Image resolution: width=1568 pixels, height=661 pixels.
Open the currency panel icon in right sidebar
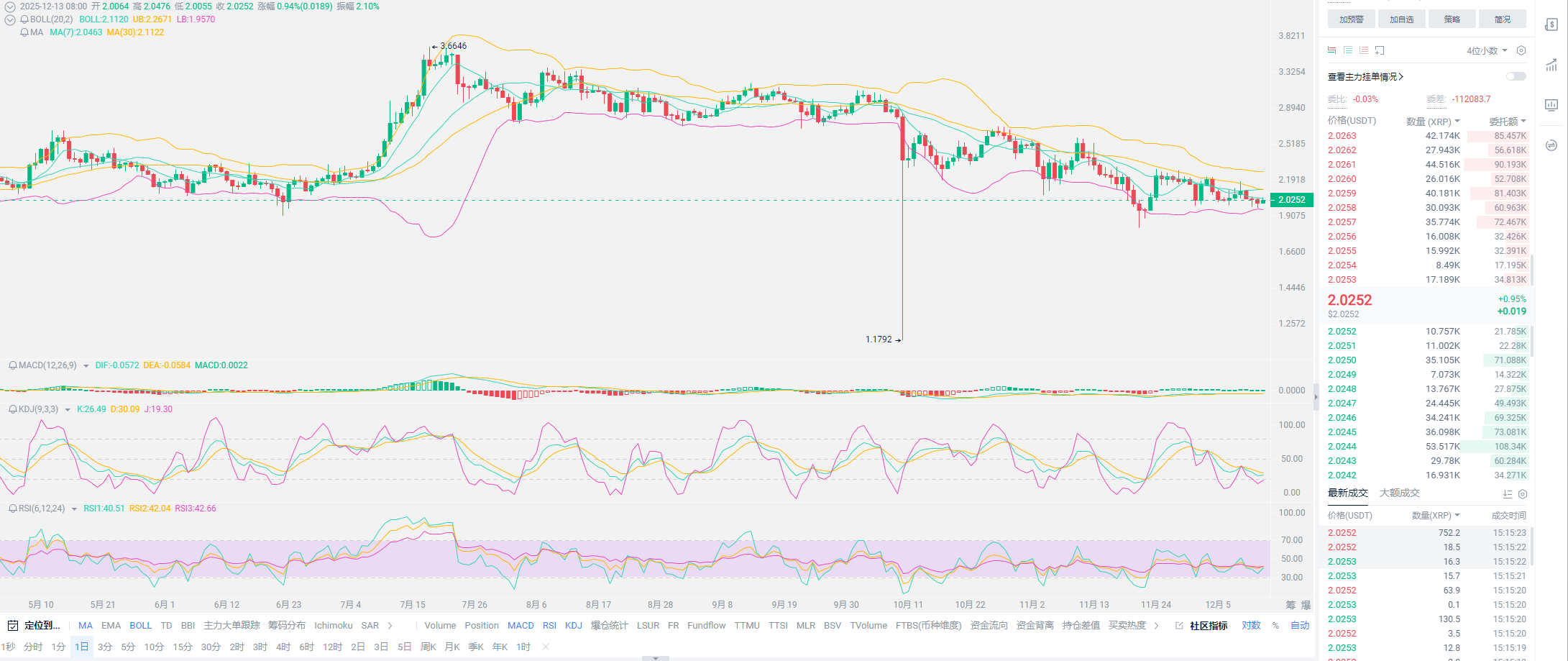point(1551,25)
